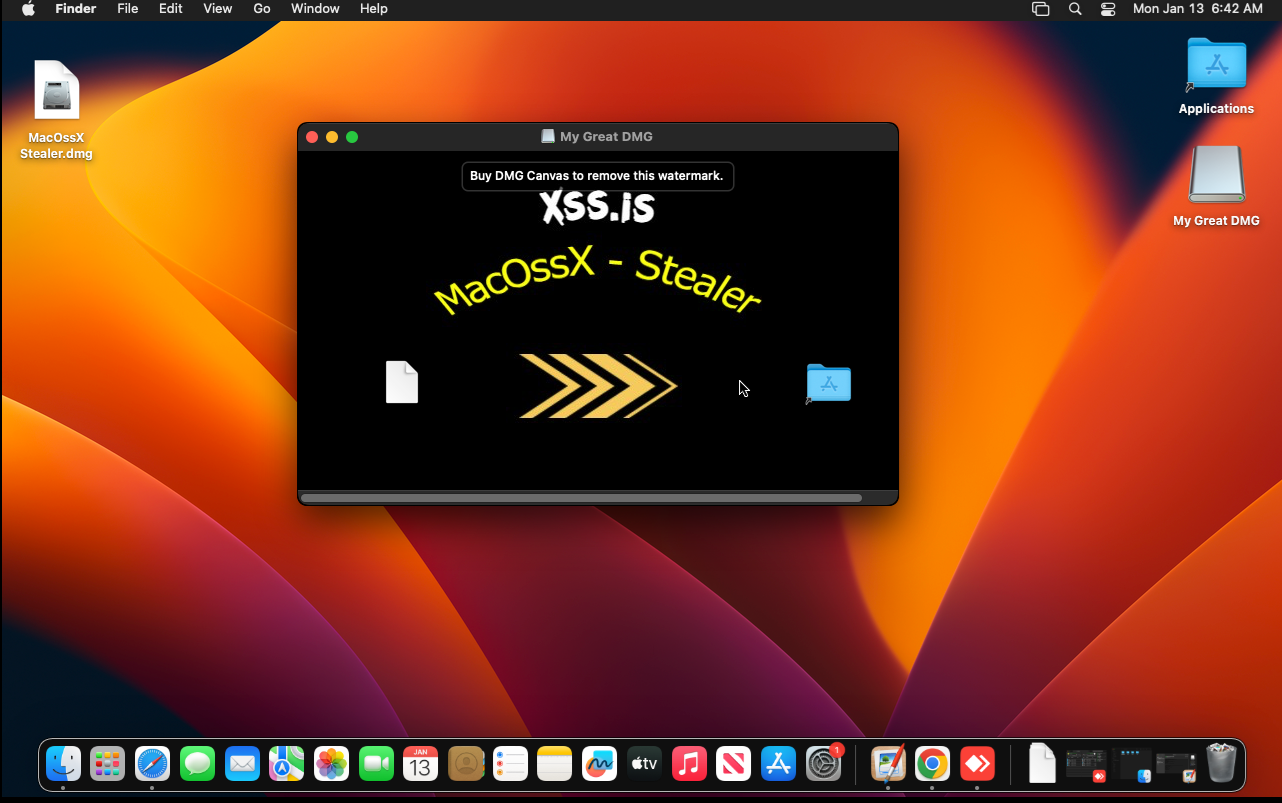The width and height of the screenshot is (1282, 803).
Task: Open System Settings from the Dock
Action: [x=824, y=765]
